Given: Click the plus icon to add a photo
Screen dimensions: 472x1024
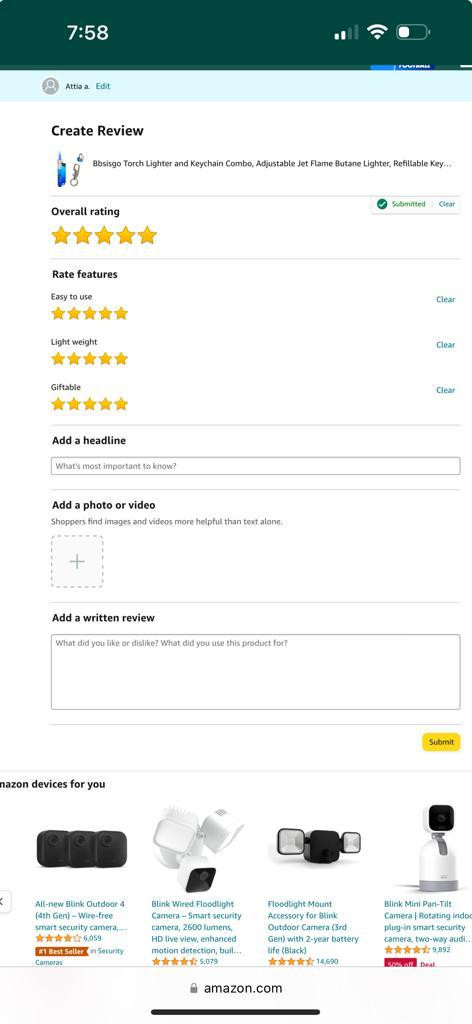Looking at the screenshot, I should pyautogui.click(x=77, y=562).
